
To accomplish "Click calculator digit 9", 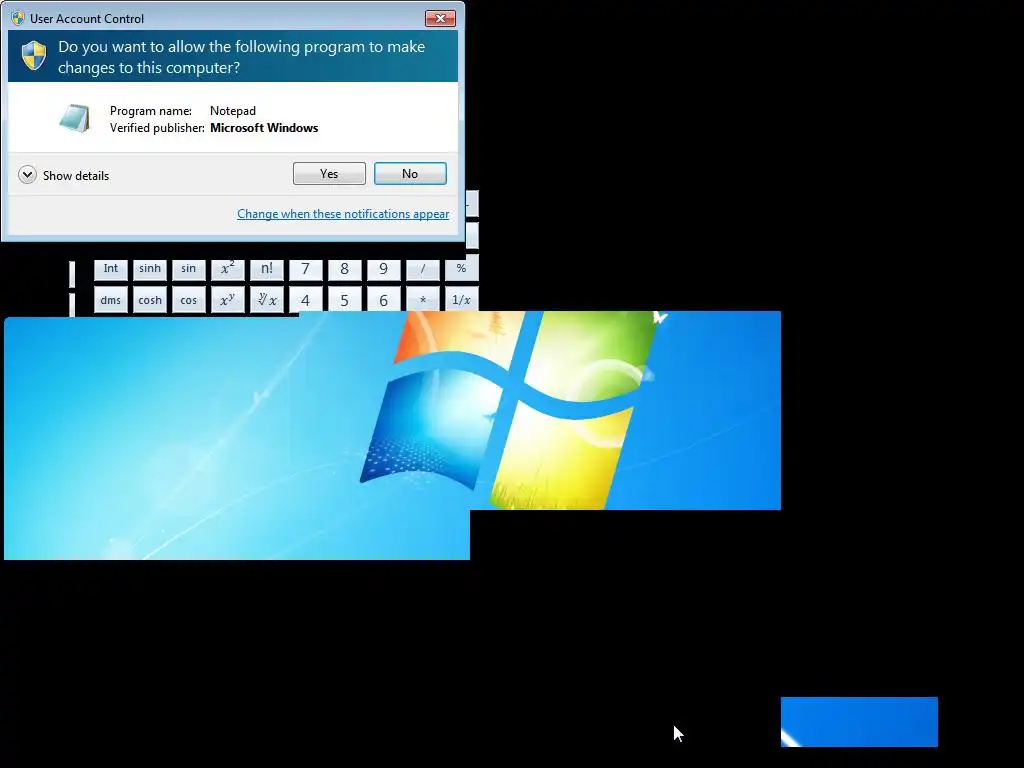I will [383, 269].
